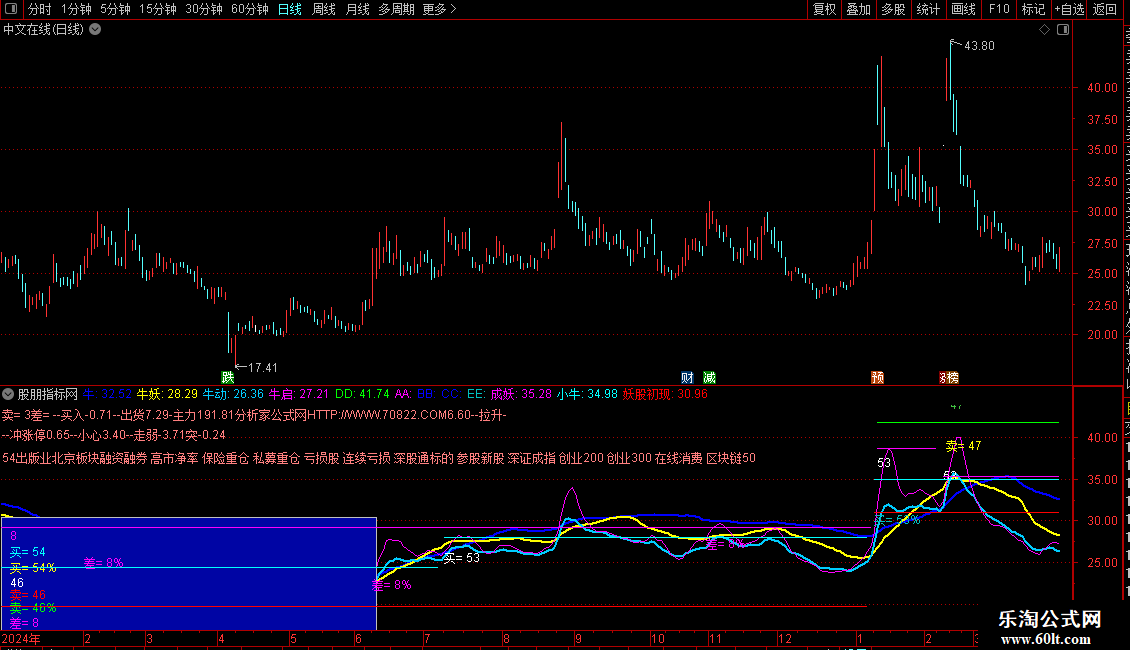Click the green 减 event marker
This screenshot has height=650, width=1130.
(709, 377)
